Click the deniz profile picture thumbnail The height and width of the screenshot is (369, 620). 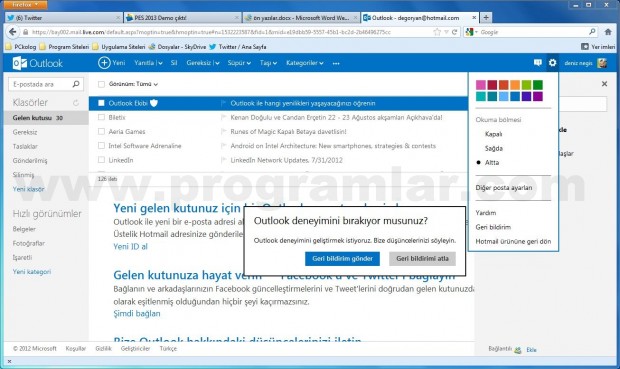[x=602, y=63]
